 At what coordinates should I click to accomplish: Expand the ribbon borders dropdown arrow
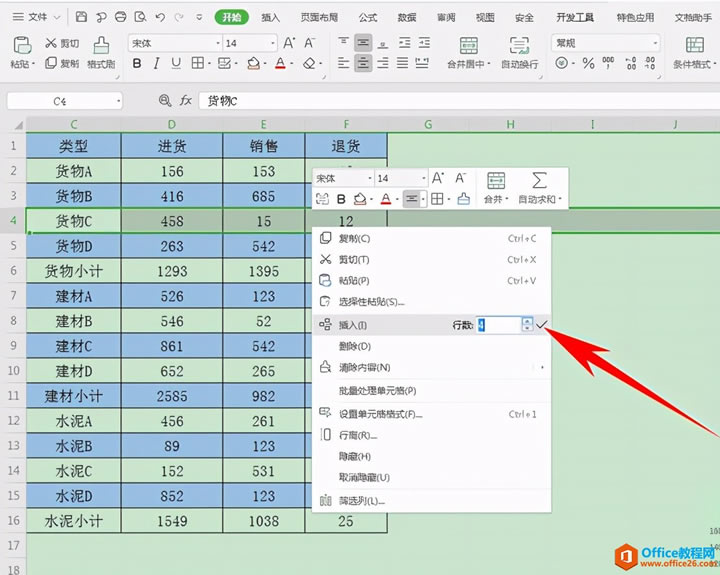(209, 63)
